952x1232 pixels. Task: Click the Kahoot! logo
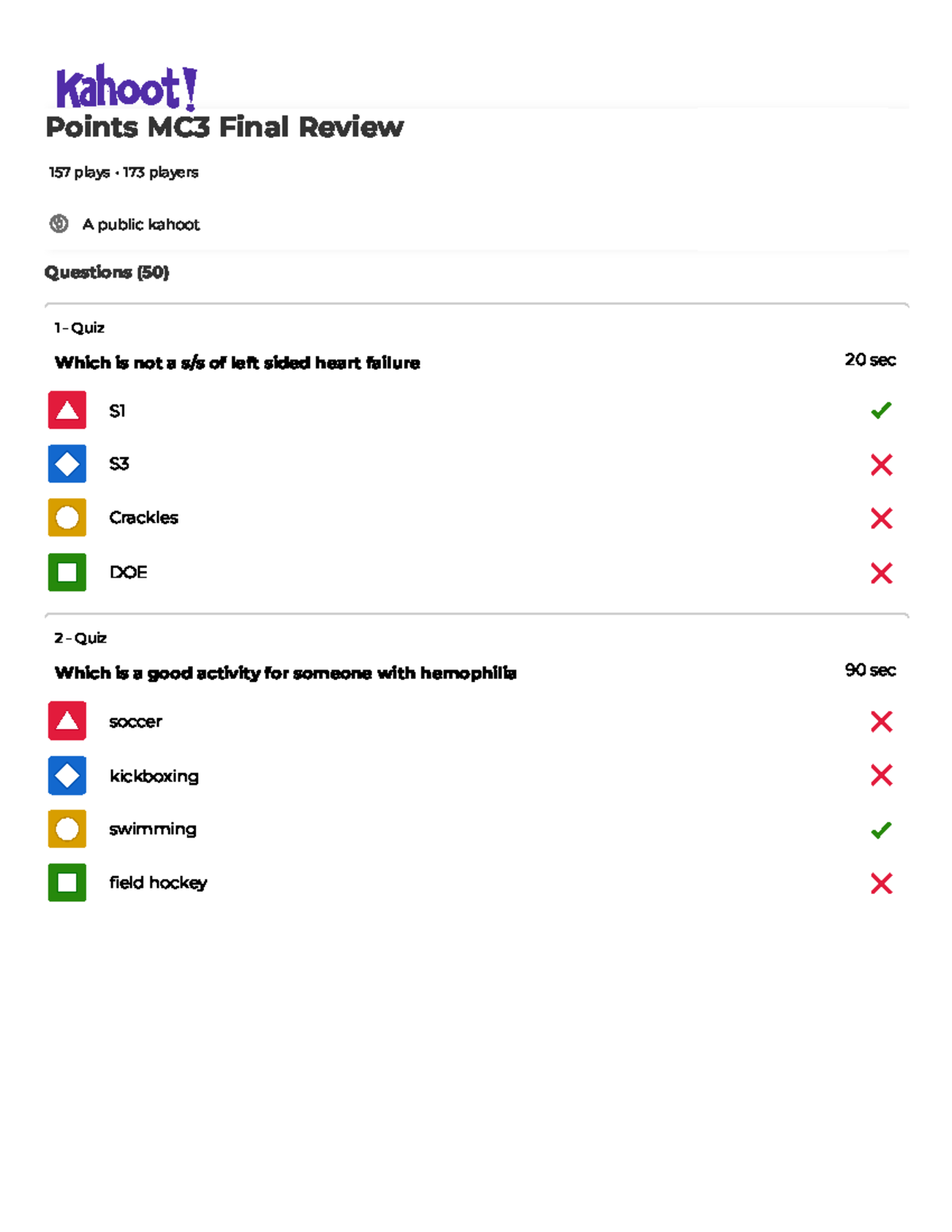pos(126,87)
